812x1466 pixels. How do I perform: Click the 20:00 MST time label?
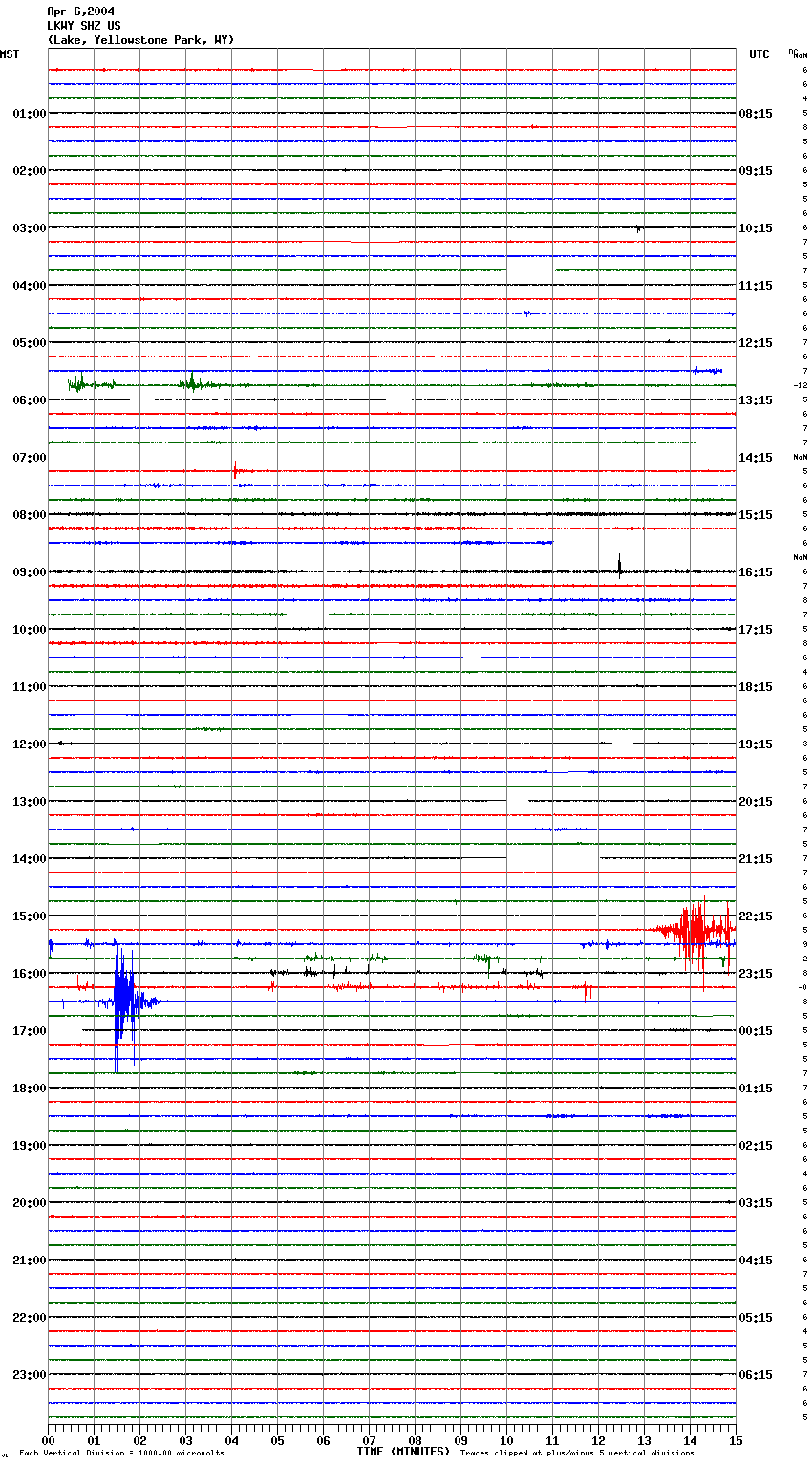coord(30,1203)
